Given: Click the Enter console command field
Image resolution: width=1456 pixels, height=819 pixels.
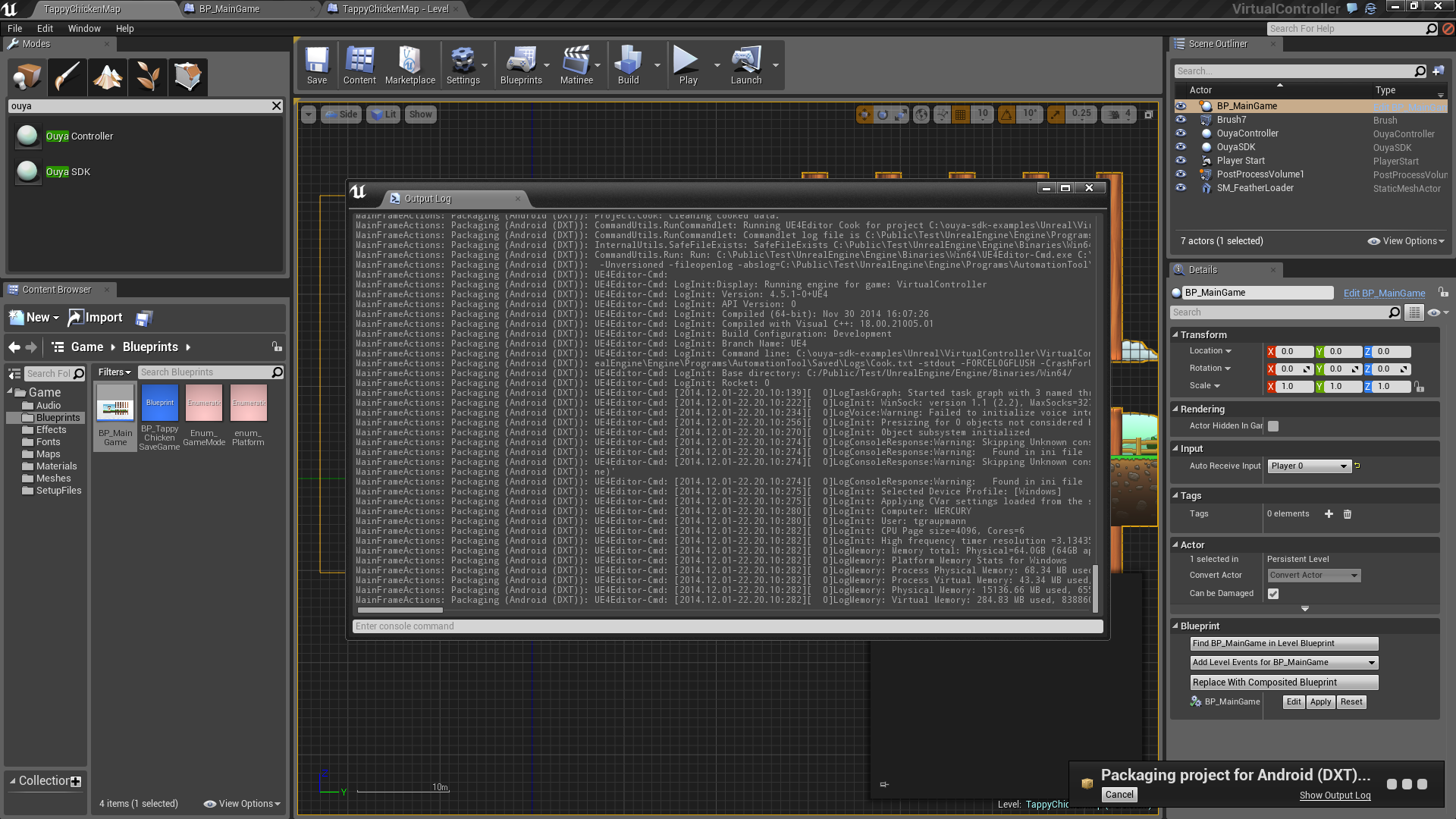Looking at the screenshot, I should (x=726, y=626).
